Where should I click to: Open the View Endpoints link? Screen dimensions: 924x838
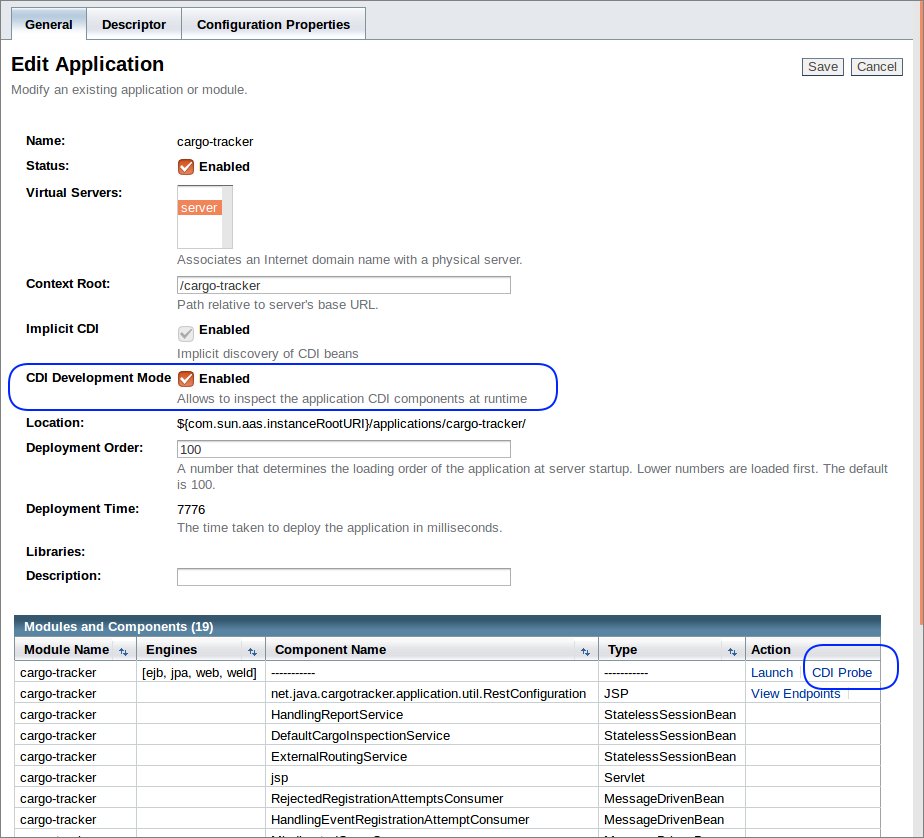point(795,694)
